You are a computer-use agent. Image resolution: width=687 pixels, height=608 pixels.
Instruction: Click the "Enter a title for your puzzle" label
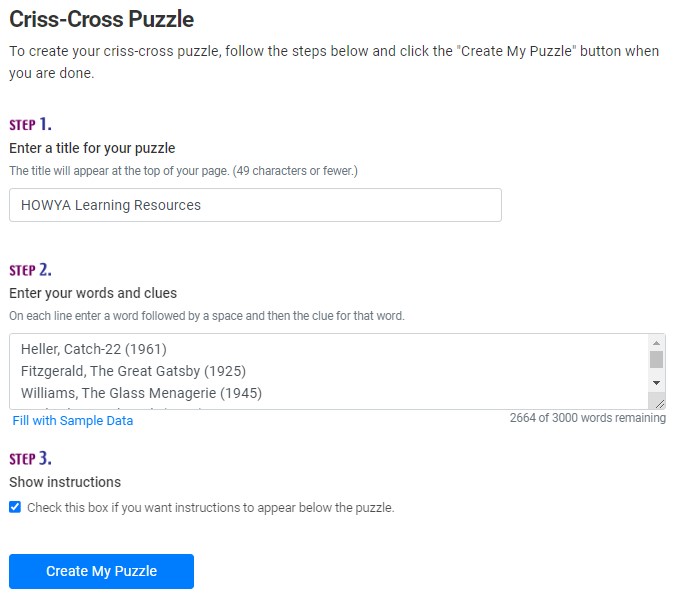point(92,148)
